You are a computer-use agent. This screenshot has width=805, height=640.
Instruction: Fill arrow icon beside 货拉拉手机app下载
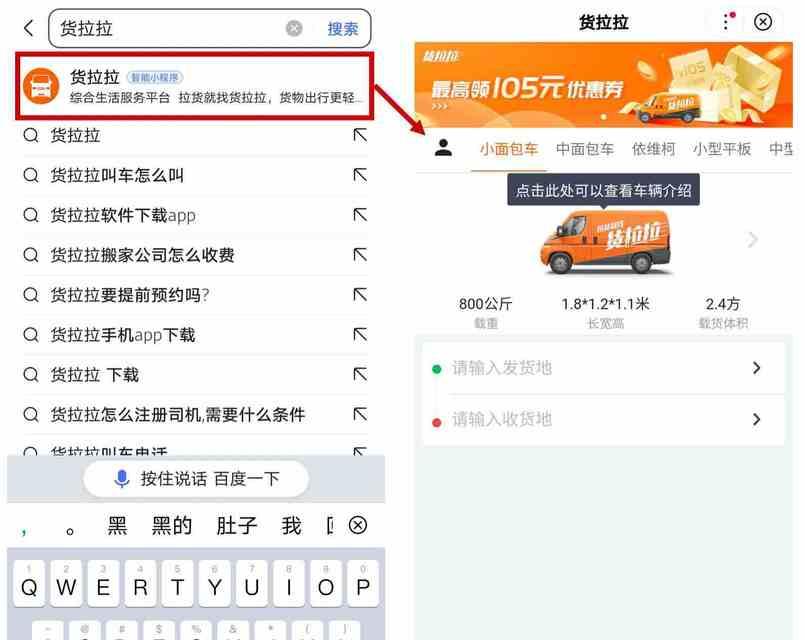pyautogui.click(x=360, y=335)
